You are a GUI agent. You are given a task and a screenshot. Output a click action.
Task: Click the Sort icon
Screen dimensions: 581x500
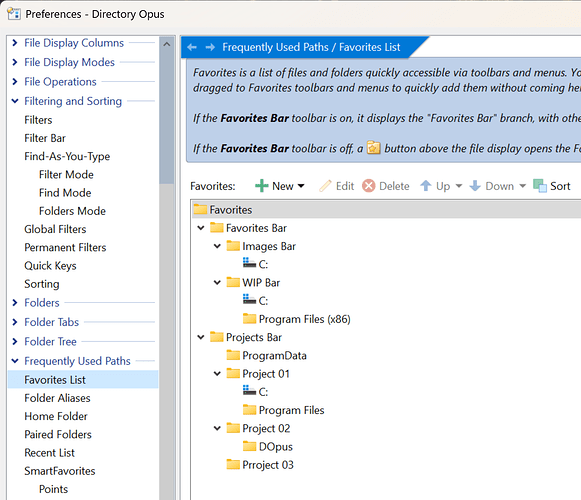(540, 186)
